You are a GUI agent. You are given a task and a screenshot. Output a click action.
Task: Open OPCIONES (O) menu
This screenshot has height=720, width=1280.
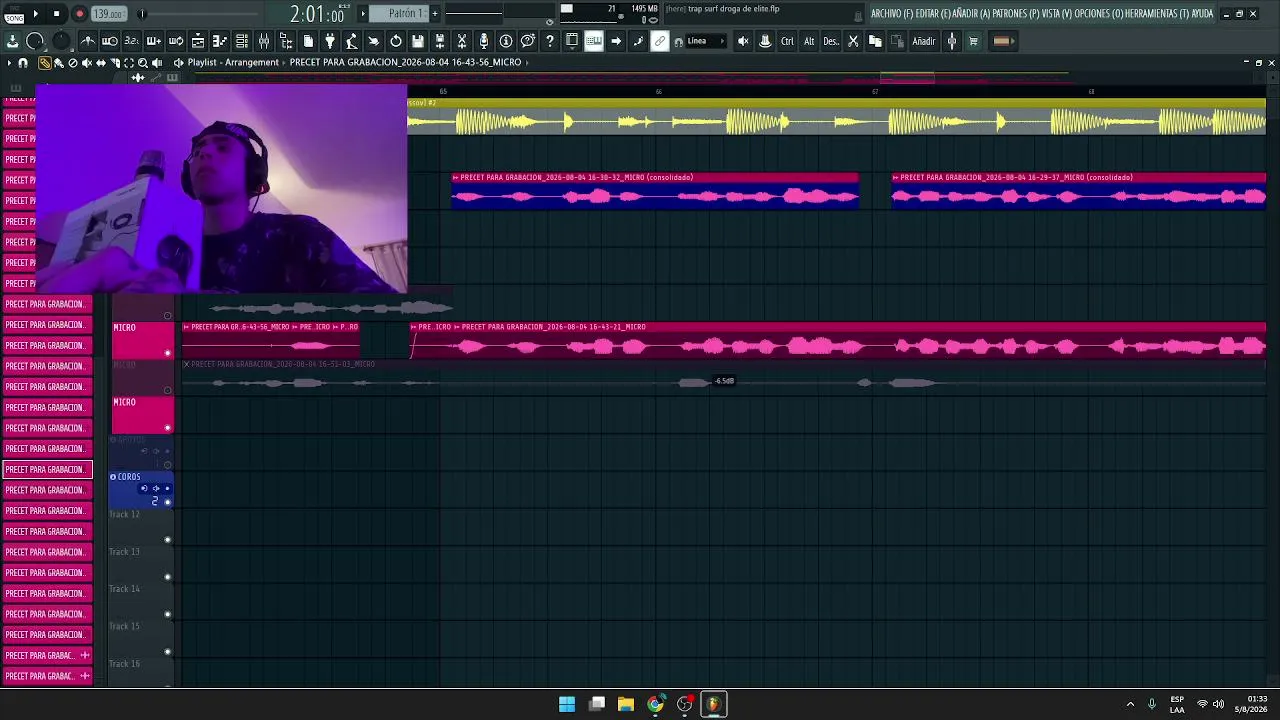(1098, 14)
